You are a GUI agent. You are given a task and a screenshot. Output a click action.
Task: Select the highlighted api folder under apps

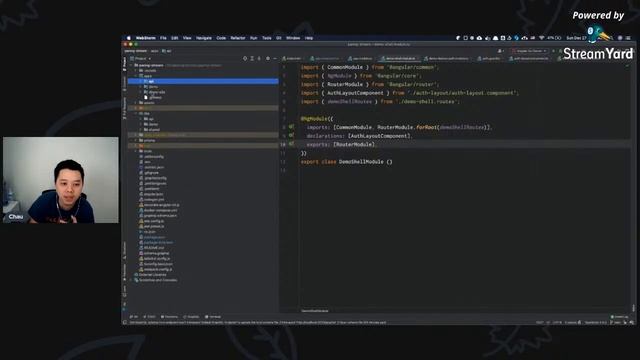(203, 81)
